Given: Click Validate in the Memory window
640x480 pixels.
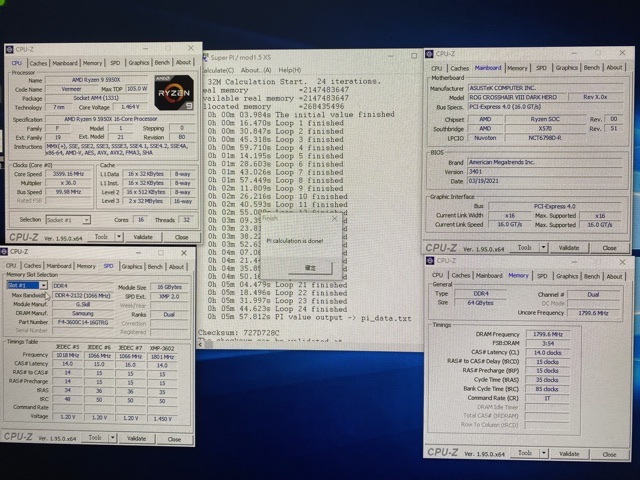Looking at the screenshot, I should [569, 453].
